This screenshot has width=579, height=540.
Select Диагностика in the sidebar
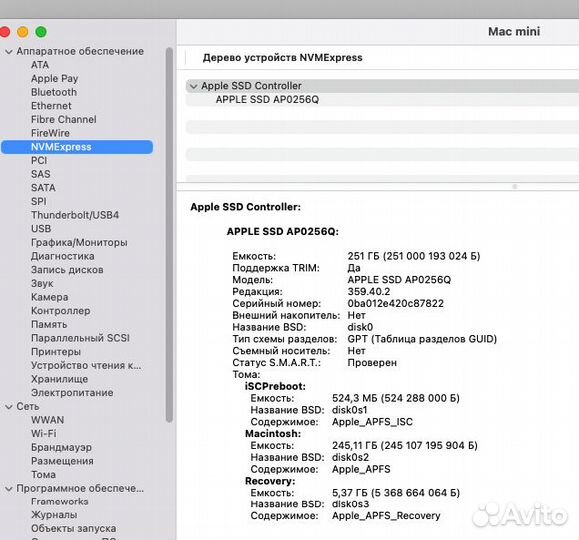(63, 256)
